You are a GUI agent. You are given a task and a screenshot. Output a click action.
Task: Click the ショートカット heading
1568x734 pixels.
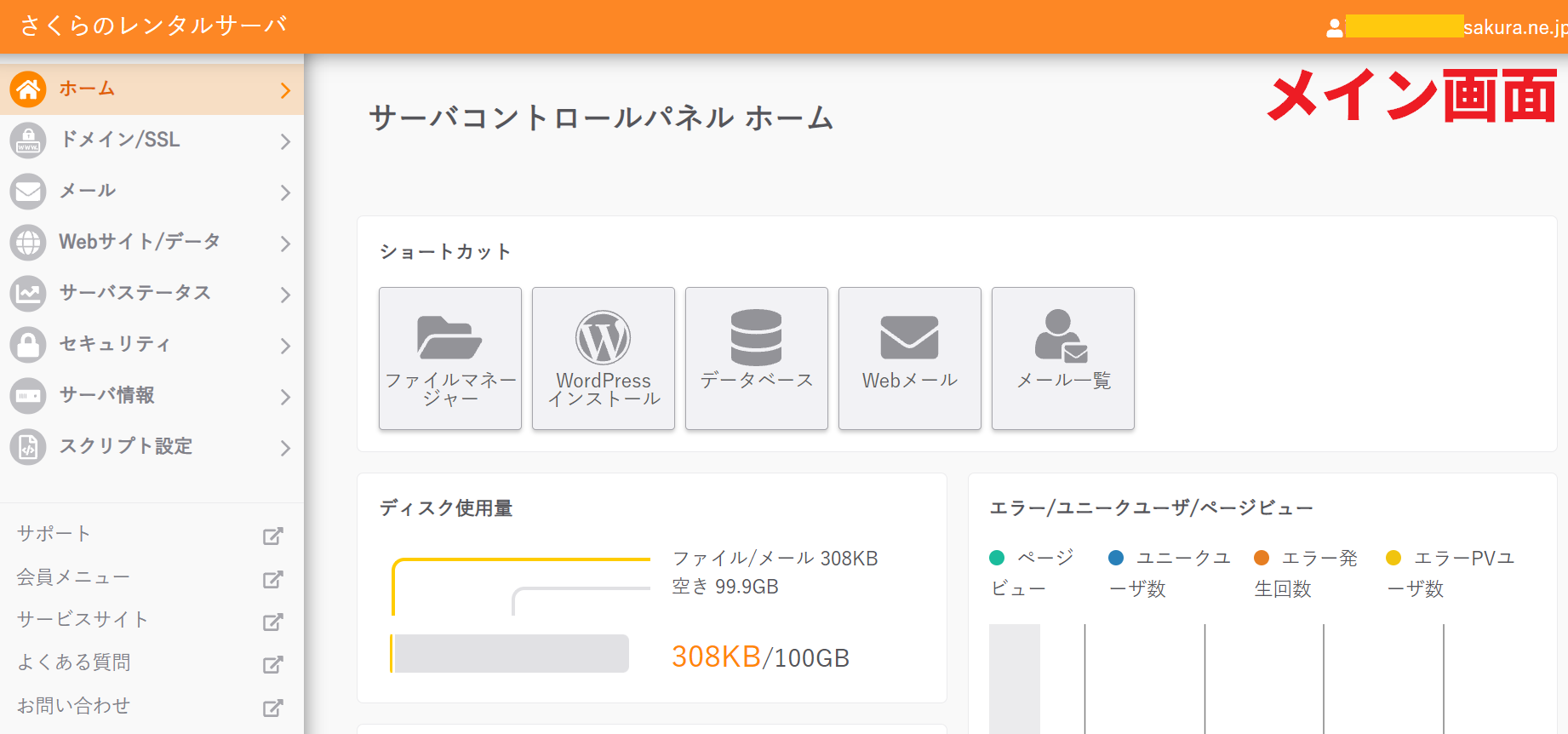[445, 252]
